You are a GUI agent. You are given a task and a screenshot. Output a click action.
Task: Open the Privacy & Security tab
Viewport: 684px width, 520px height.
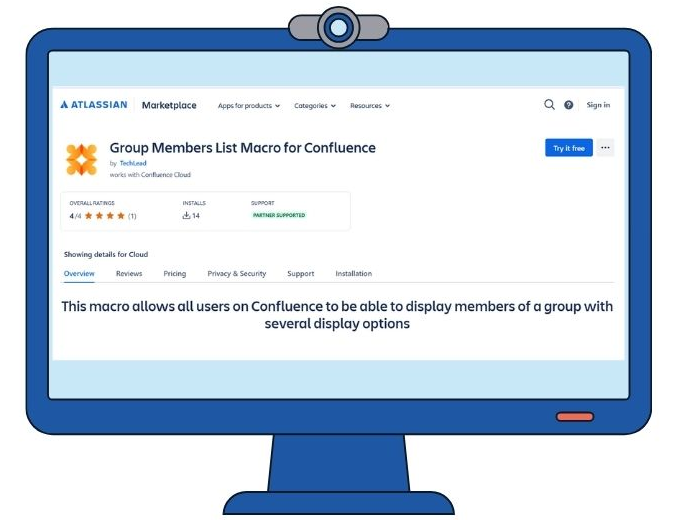[236, 274]
